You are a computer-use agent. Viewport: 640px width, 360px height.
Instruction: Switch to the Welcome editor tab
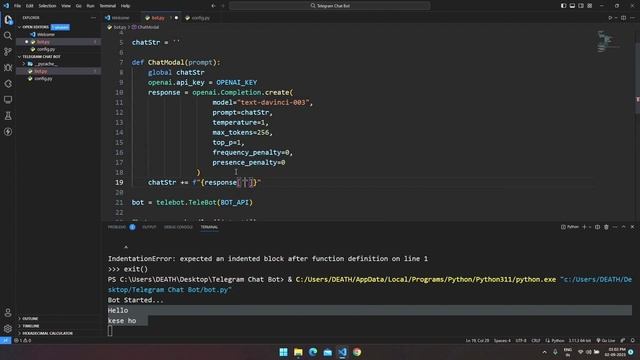click(120, 18)
